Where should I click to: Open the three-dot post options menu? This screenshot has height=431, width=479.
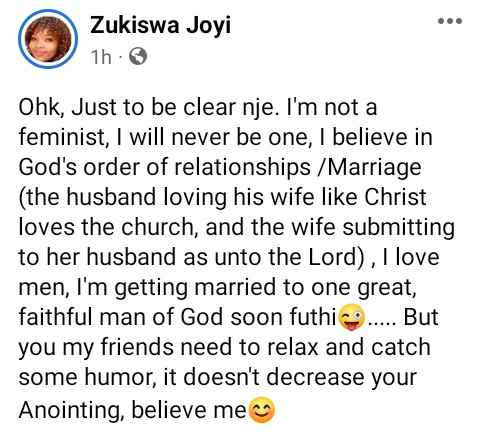point(450,21)
